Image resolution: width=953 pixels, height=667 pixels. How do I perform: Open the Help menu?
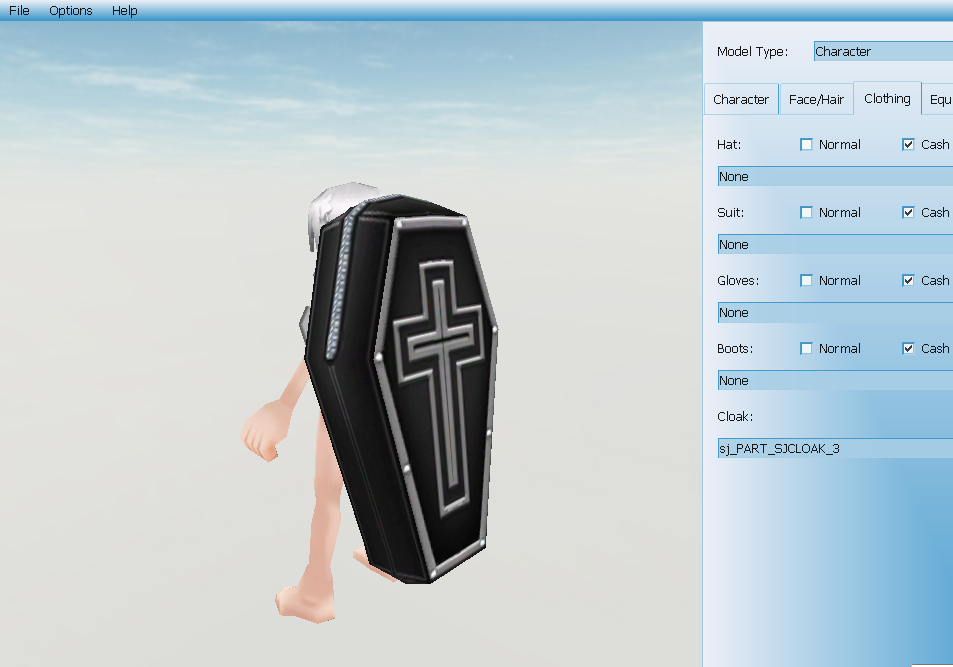click(125, 11)
